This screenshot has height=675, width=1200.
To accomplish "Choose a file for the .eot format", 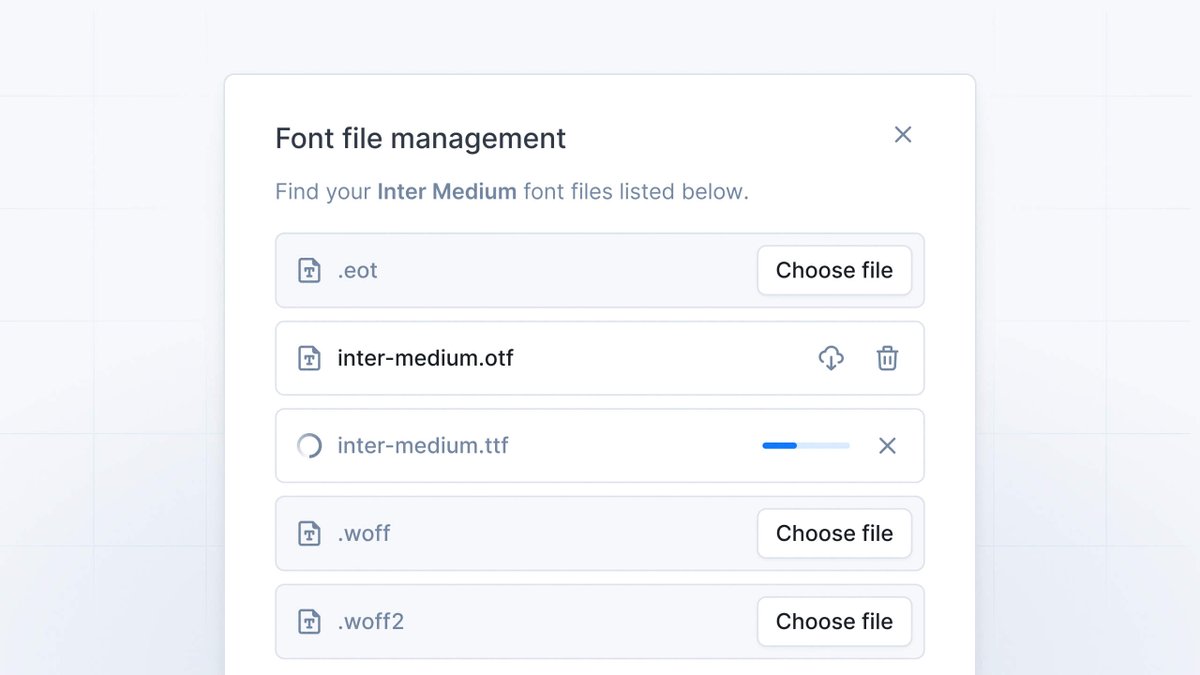I will click(x=834, y=270).
